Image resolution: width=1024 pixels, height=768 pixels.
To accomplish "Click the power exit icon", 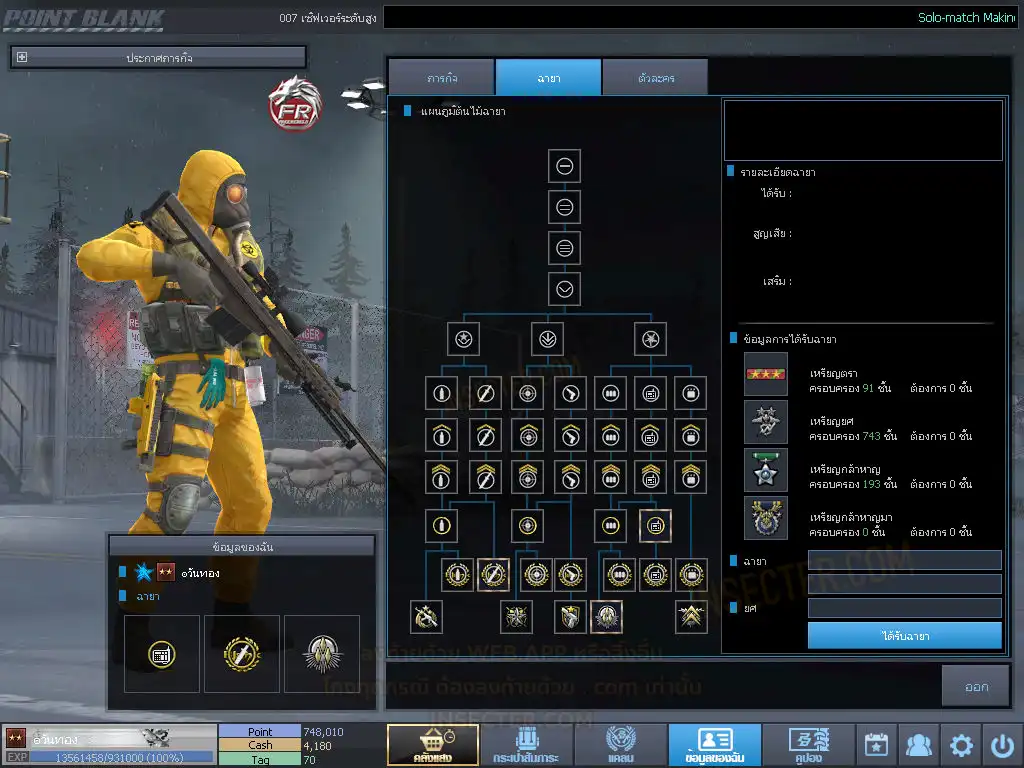I will point(1002,745).
